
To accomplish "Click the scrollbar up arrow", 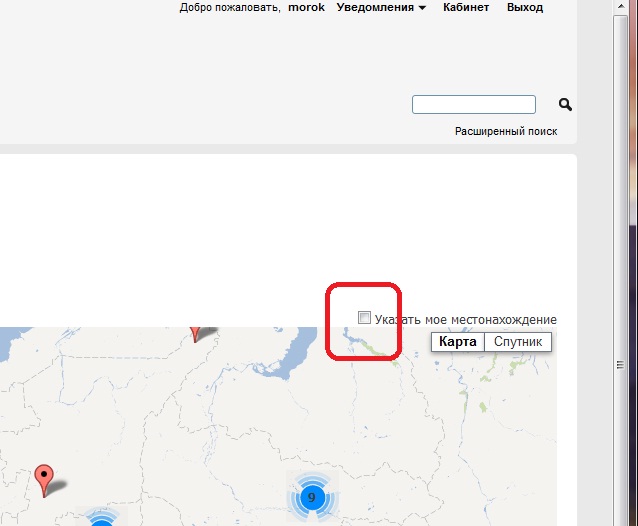I will 621,6.
